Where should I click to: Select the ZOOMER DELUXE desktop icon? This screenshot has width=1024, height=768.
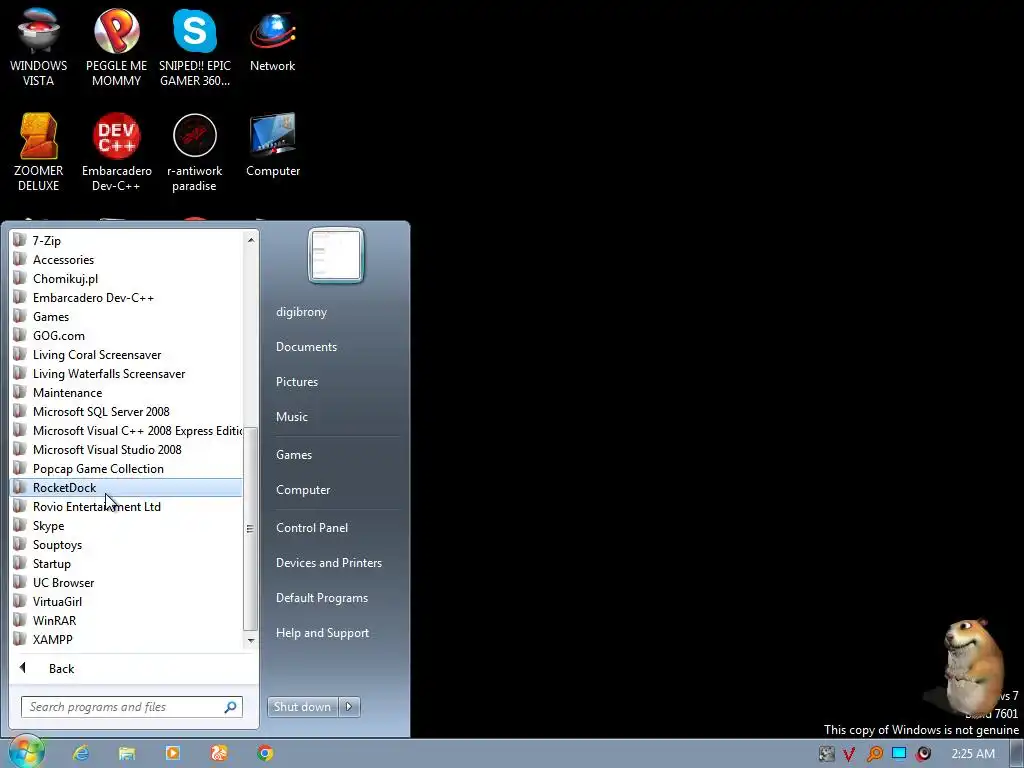click(x=39, y=152)
